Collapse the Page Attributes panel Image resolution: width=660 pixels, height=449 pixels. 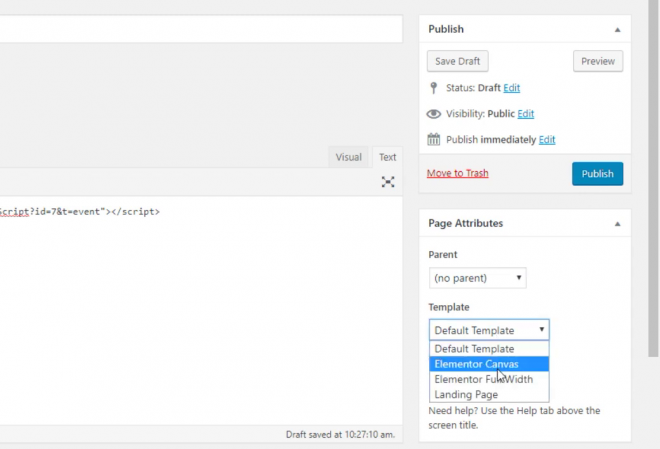tap(617, 223)
